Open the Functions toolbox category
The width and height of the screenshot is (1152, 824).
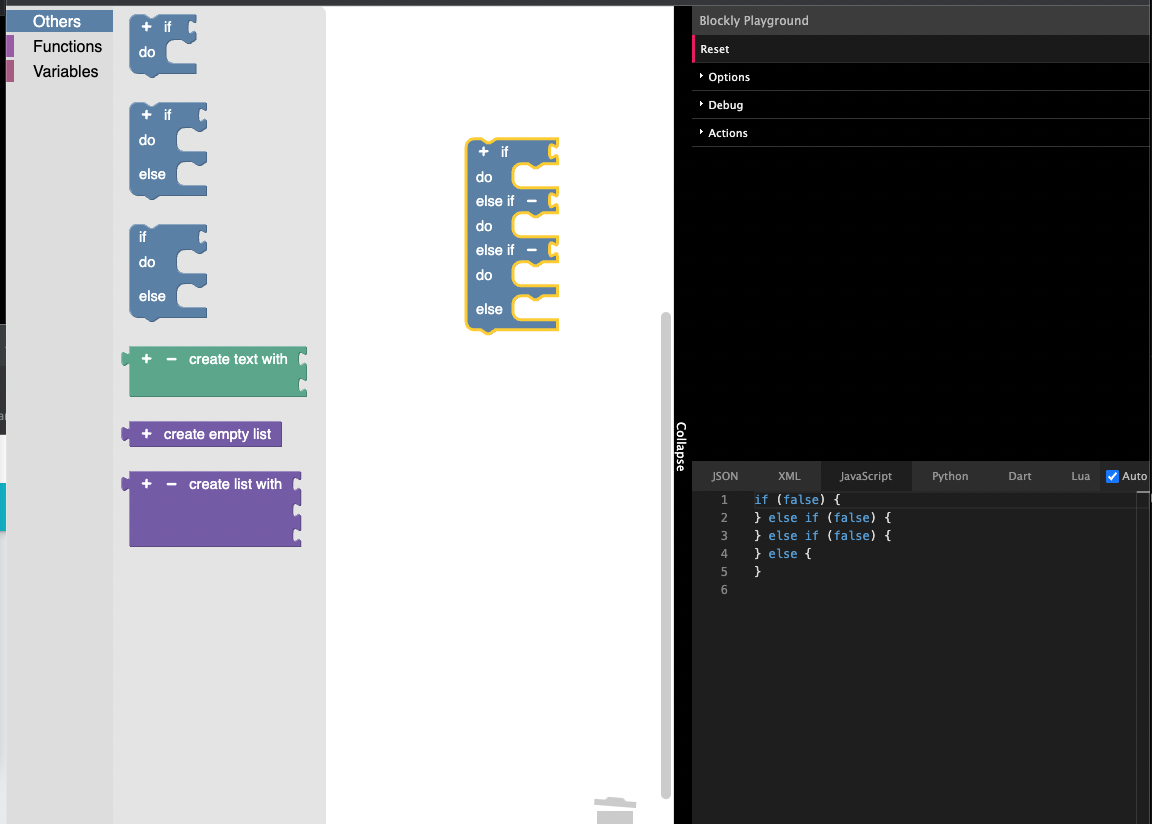click(x=60, y=46)
